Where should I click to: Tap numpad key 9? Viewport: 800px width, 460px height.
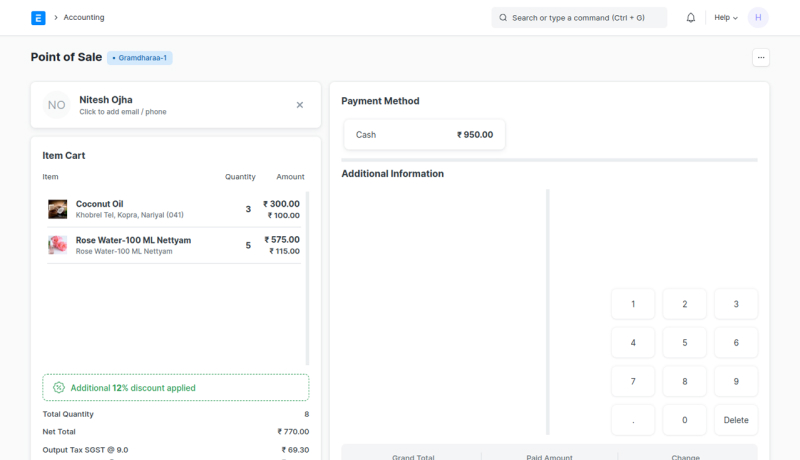(x=736, y=381)
